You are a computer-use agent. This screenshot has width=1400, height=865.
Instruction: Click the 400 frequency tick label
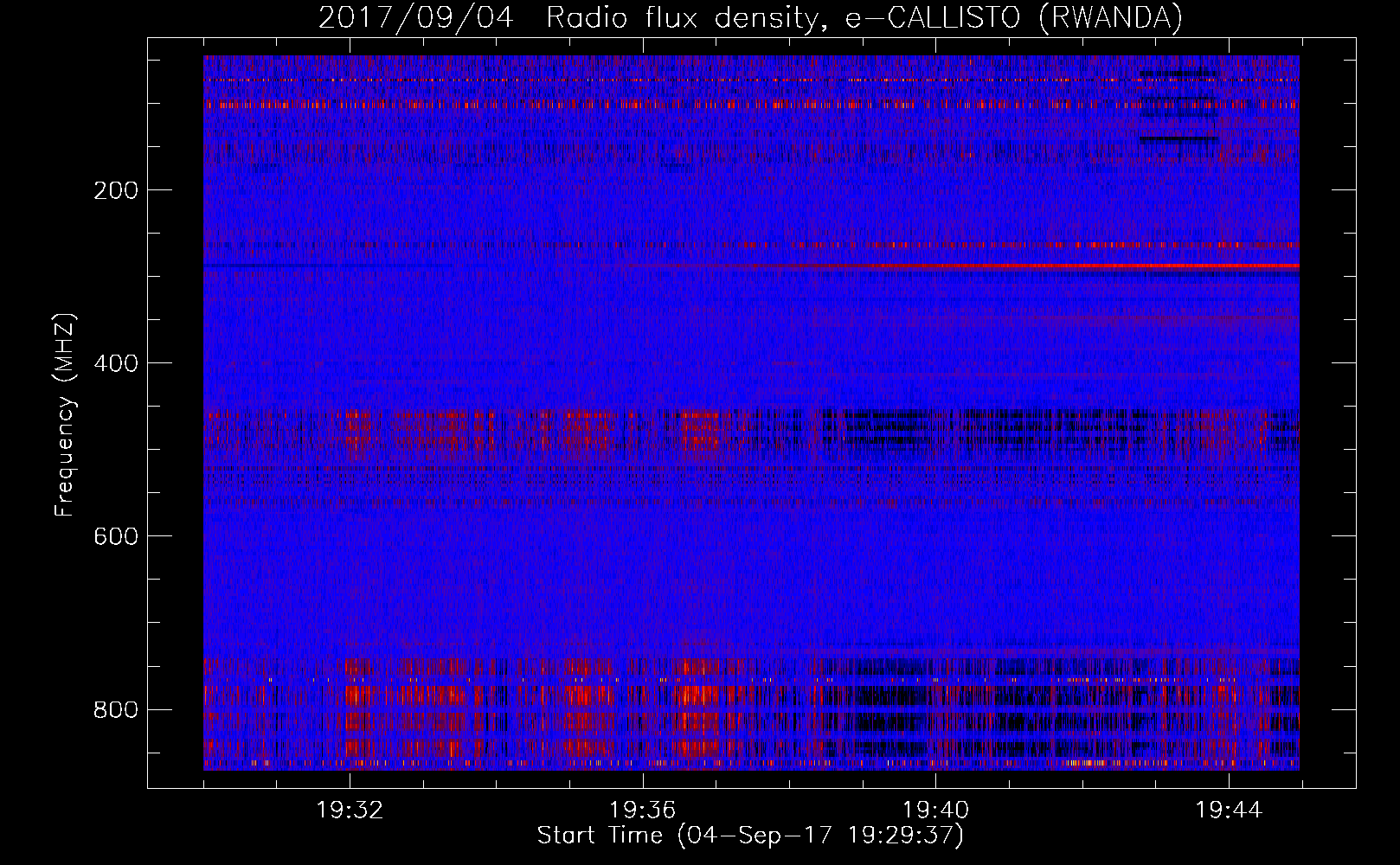tap(116, 363)
